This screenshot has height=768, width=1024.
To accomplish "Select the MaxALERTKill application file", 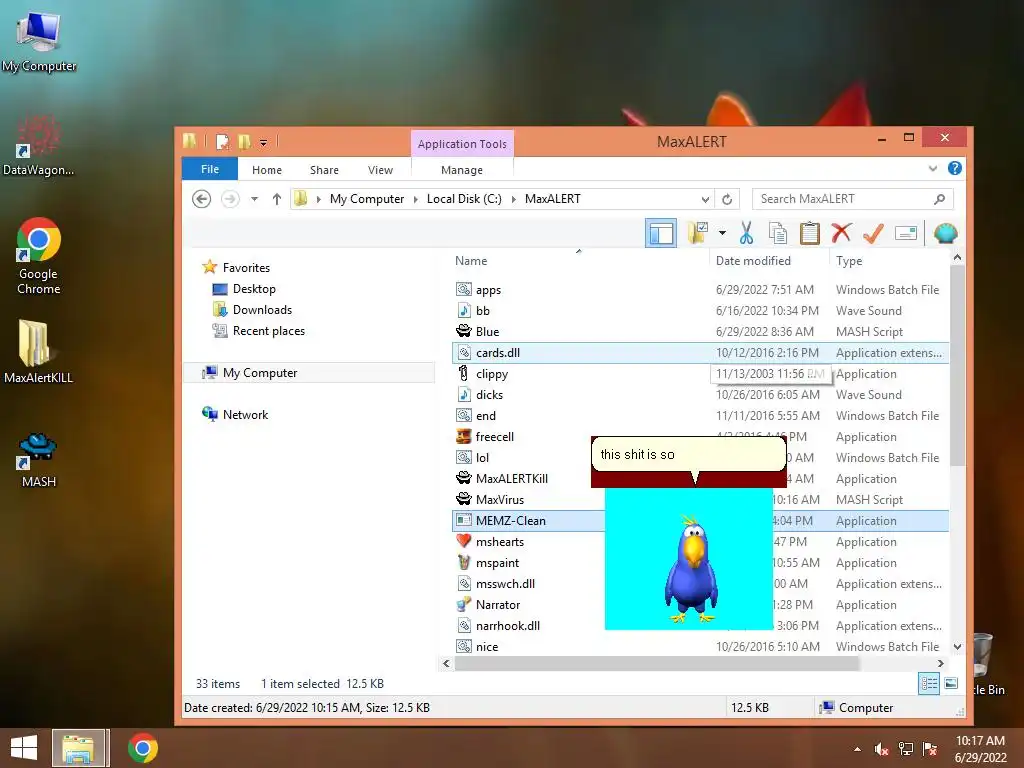I will pyautogui.click(x=511, y=479).
